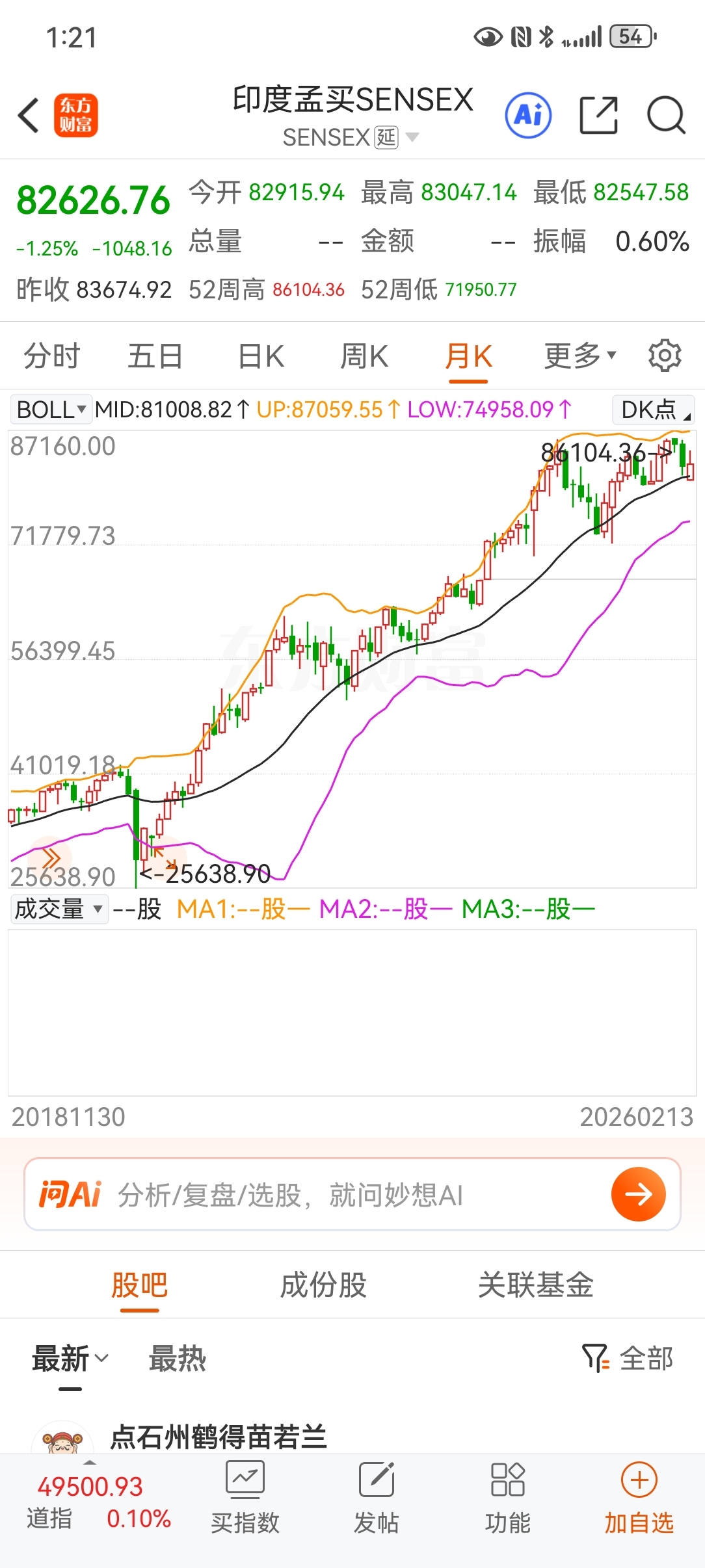This screenshot has width=705, height=1568.
Task: Tap the back arrow icon
Action: point(29,116)
